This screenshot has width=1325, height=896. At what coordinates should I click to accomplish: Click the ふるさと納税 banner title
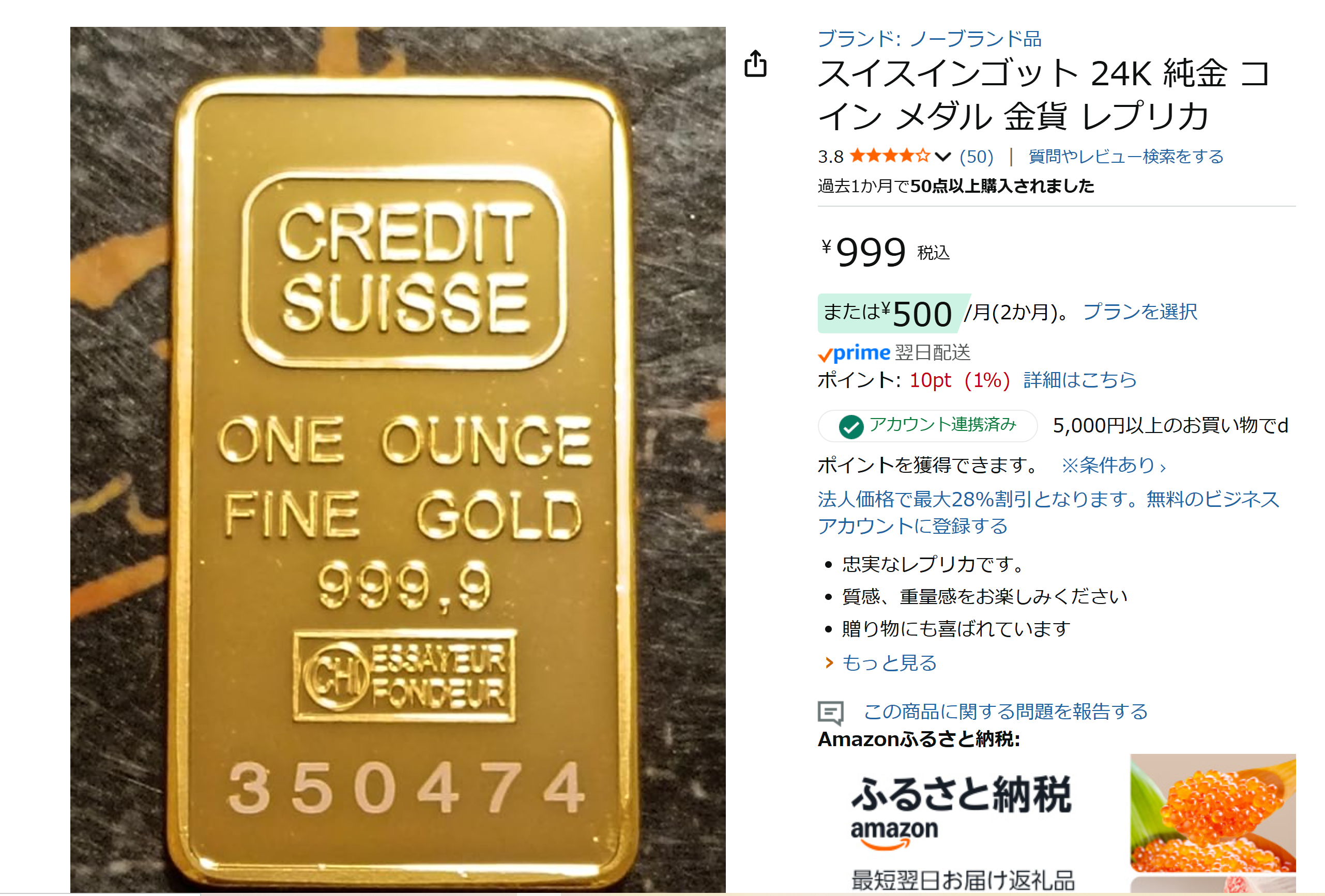click(961, 795)
